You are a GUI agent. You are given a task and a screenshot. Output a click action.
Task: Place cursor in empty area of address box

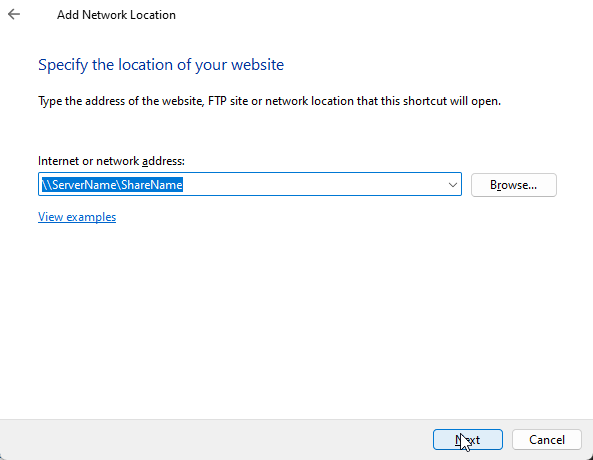(314, 185)
